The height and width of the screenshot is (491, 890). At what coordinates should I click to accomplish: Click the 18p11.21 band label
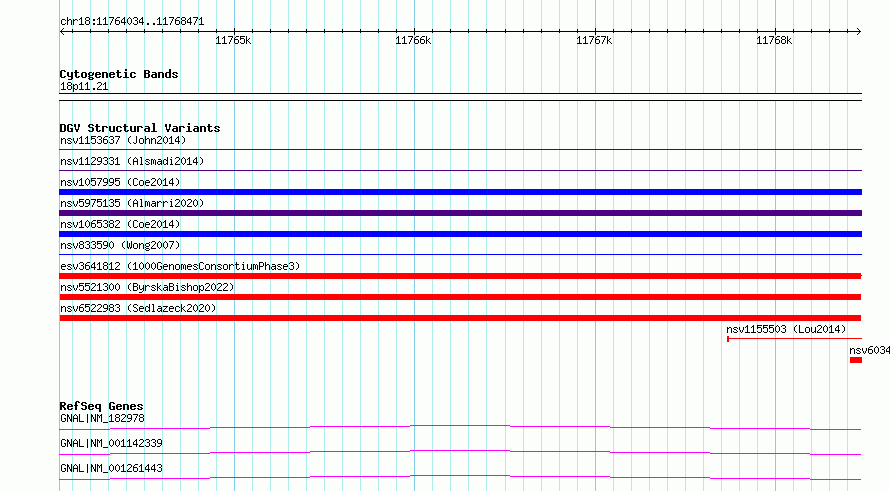point(84,86)
